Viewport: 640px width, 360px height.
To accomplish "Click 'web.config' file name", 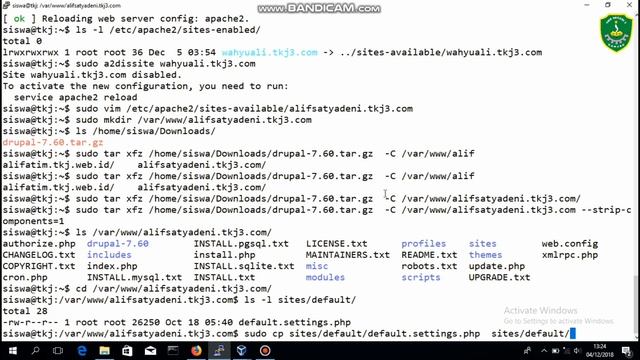I will pyautogui.click(x=570, y=244).
